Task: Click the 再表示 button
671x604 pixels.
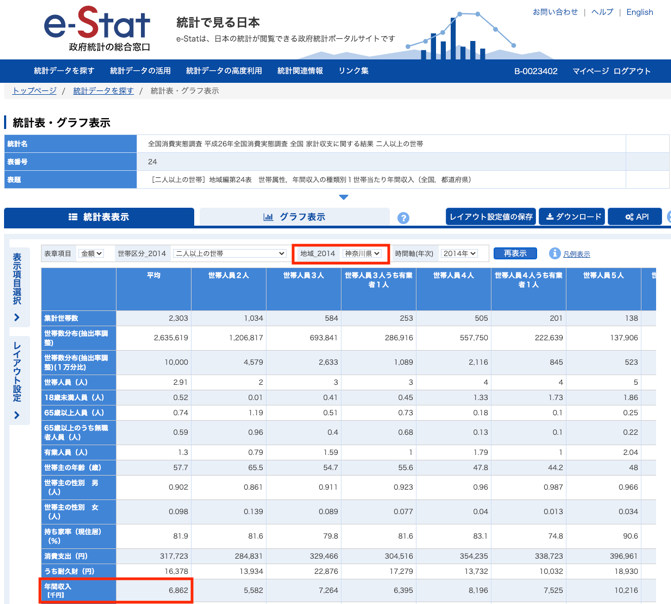Action: coord(515,254)
